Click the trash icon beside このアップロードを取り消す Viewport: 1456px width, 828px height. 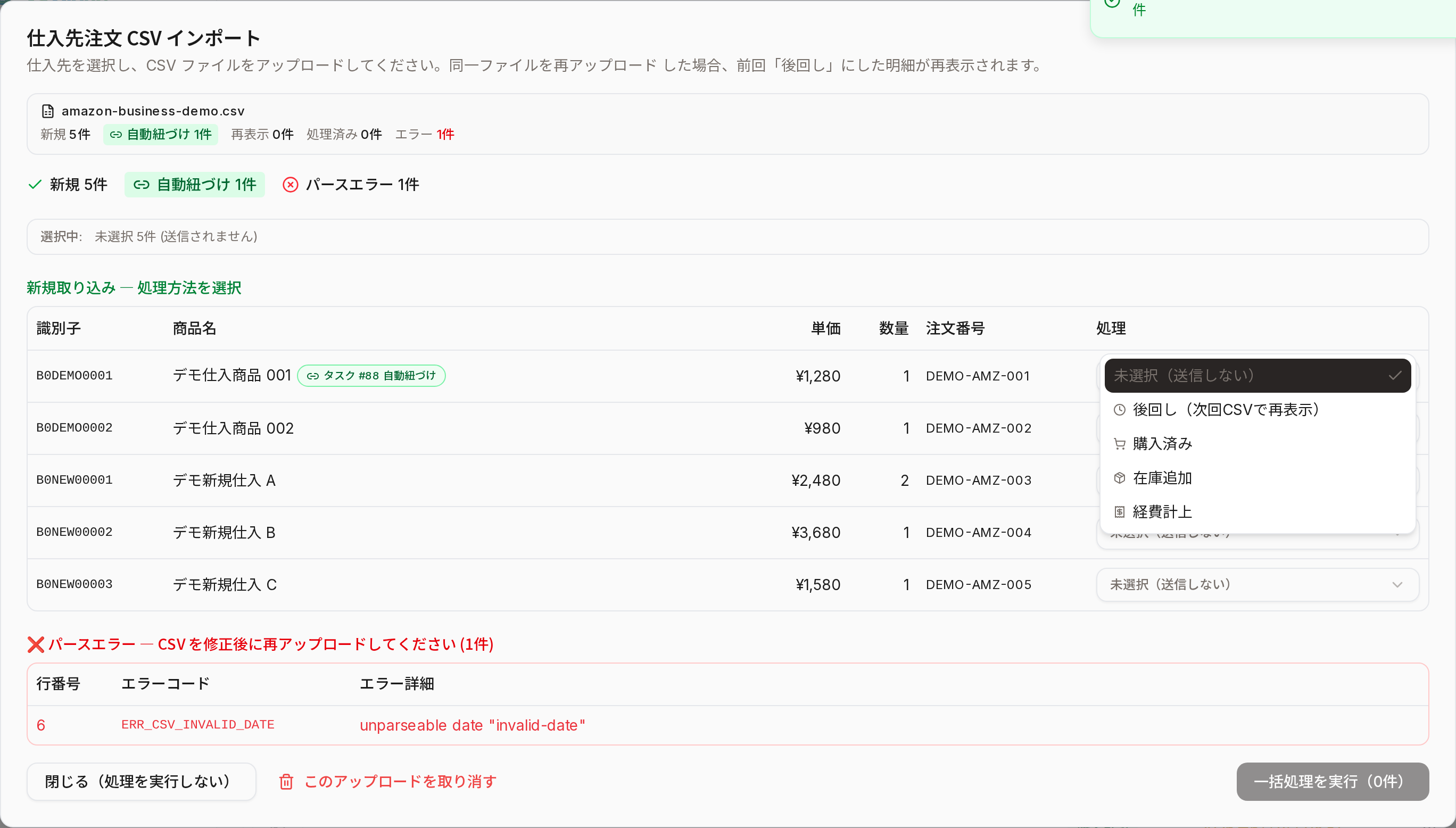[x=286, y=782]
